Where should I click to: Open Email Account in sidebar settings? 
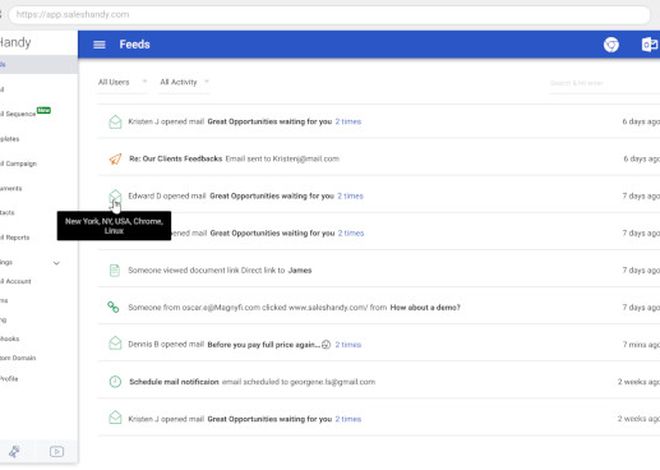tap(16, 281)
